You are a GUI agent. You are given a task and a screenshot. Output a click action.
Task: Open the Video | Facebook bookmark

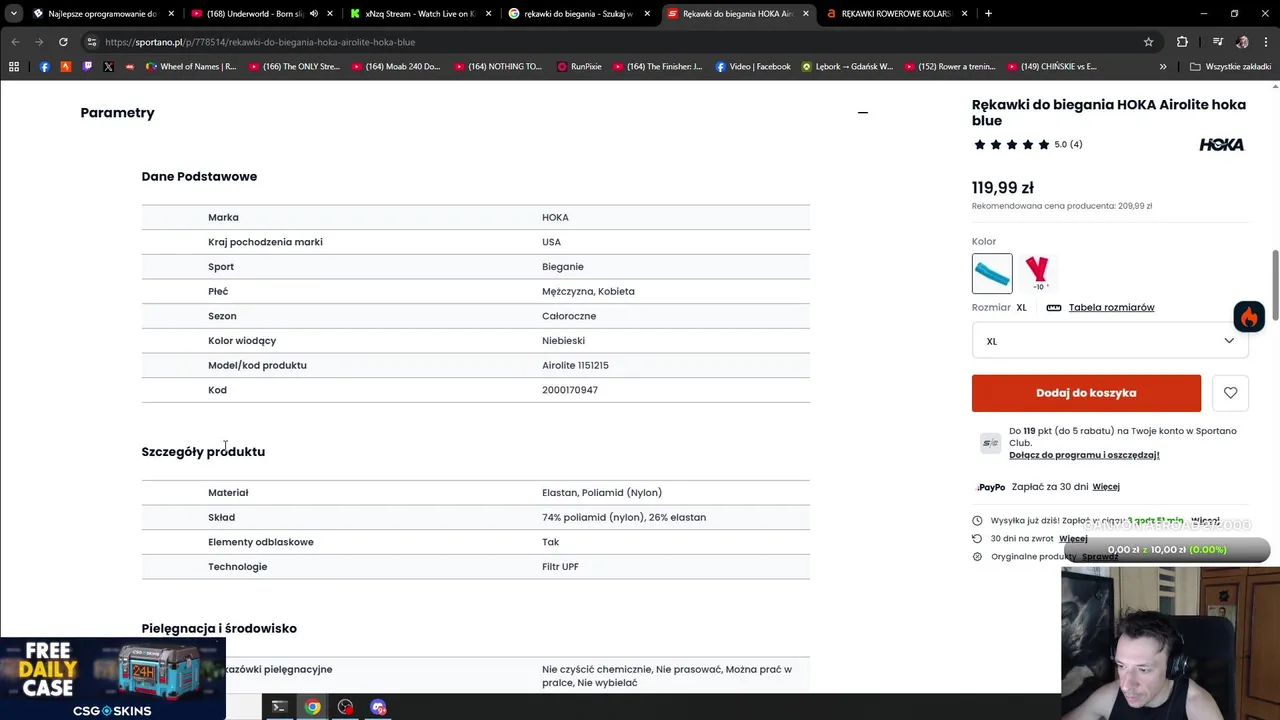pos(752,67)
